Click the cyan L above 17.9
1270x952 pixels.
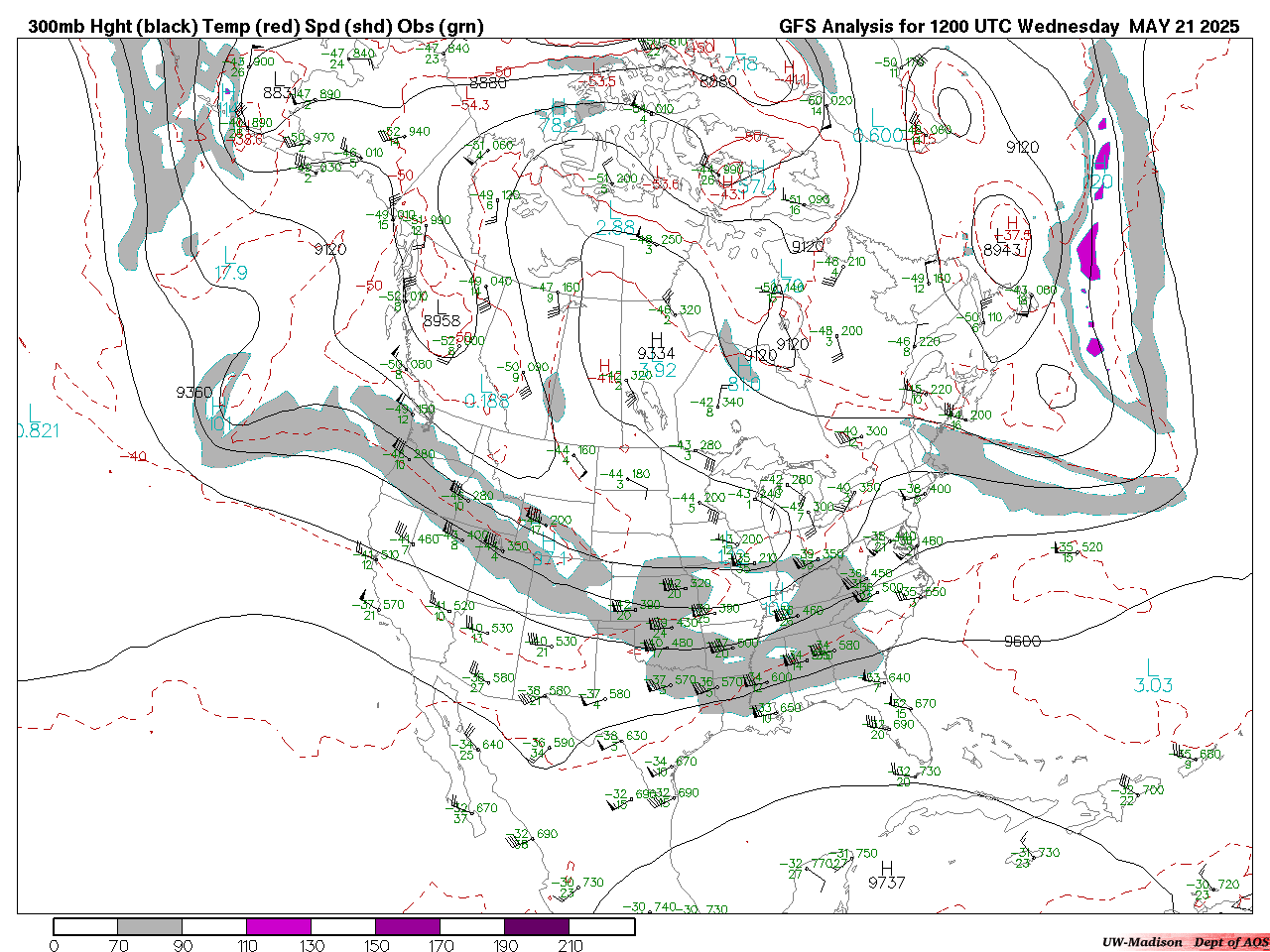coord(230,255)
